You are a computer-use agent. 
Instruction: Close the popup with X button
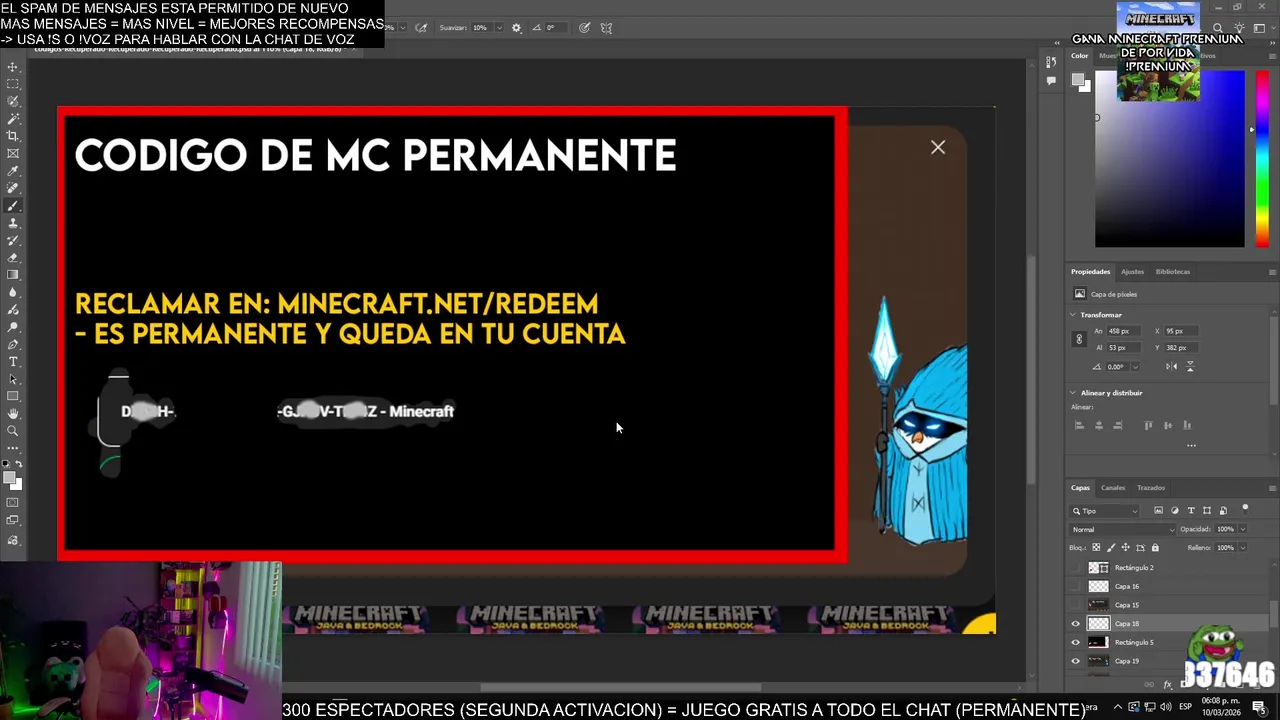938,148
